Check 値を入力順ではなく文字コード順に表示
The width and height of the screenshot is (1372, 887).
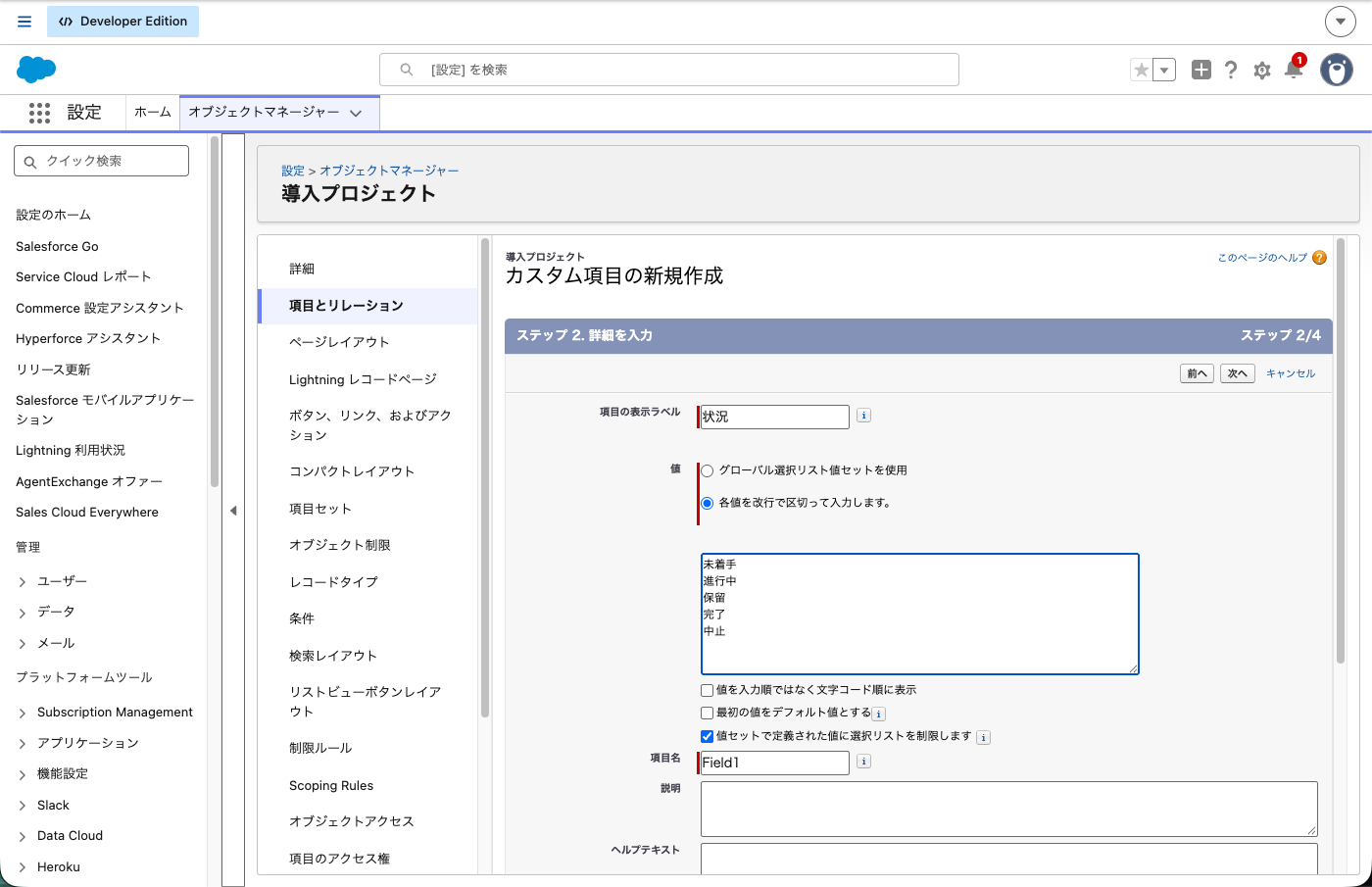(x=707, y=691)
